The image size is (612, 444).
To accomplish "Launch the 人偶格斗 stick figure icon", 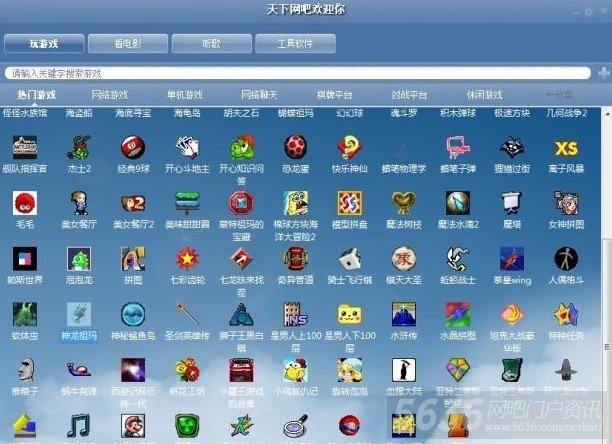I will (566, 258).
